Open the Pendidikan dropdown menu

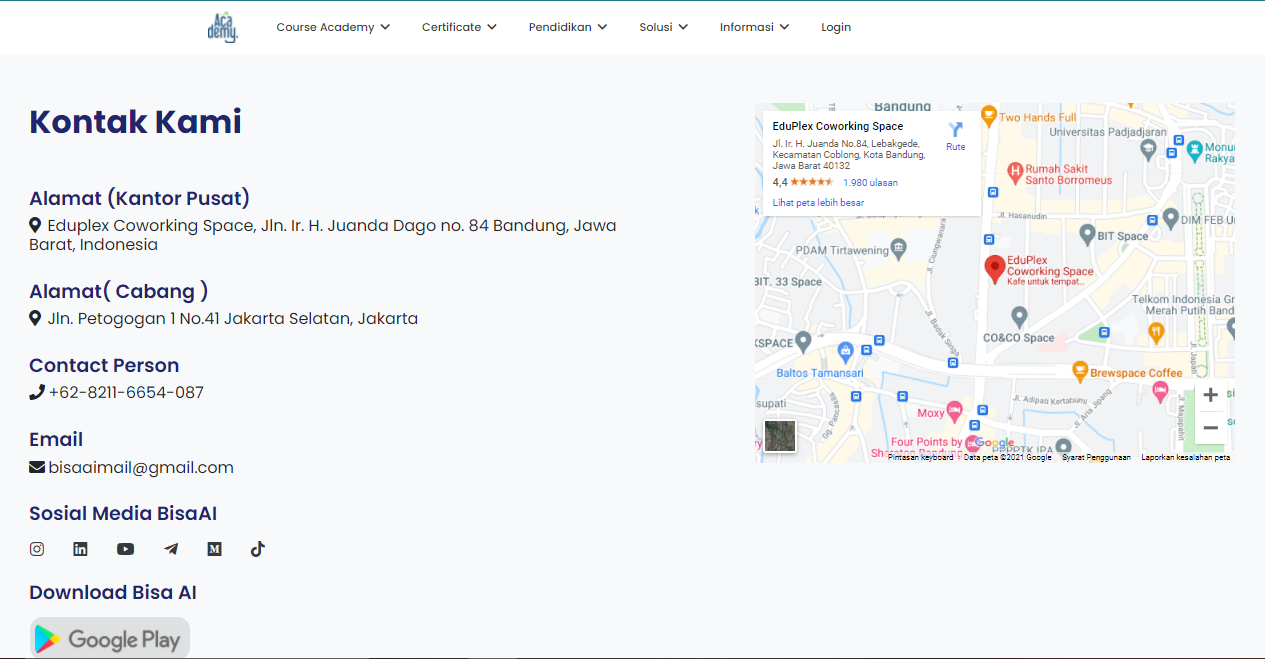pyautogui.click(x=567, y=27)
